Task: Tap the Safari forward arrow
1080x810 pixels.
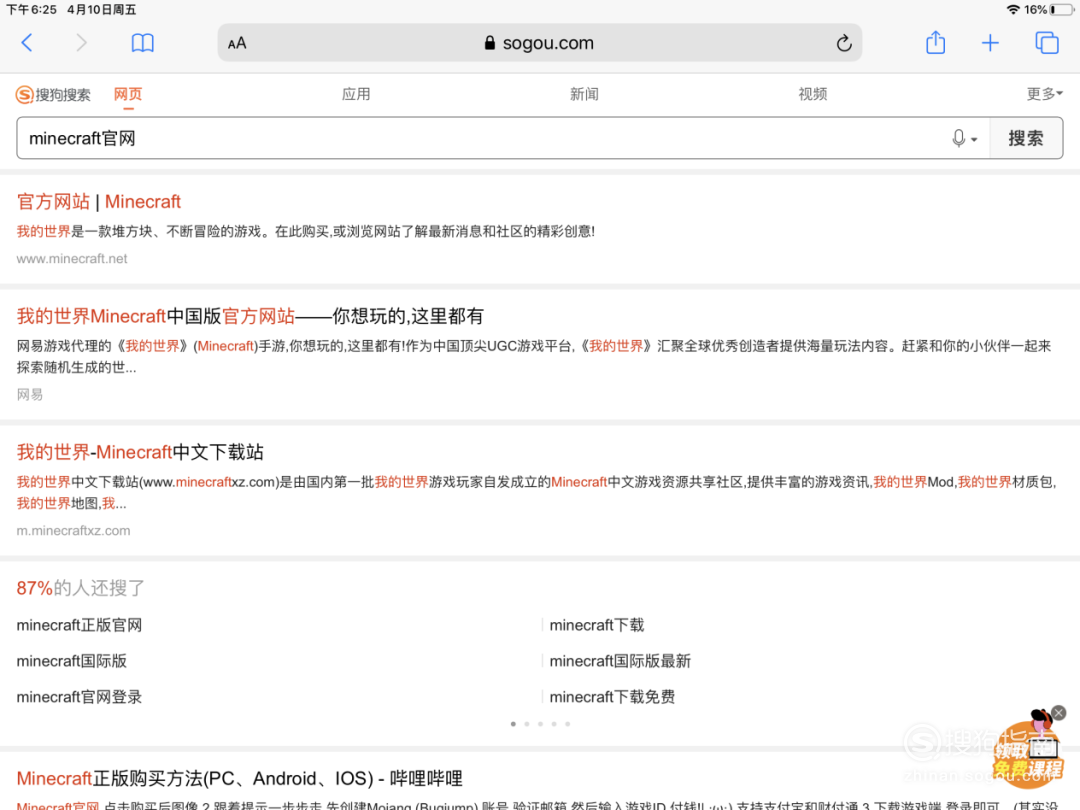Action: point(81,43)
